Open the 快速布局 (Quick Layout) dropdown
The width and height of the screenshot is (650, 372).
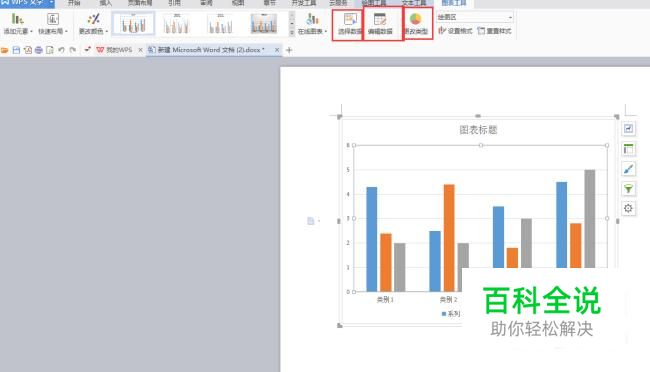click(x=53, y=24)
